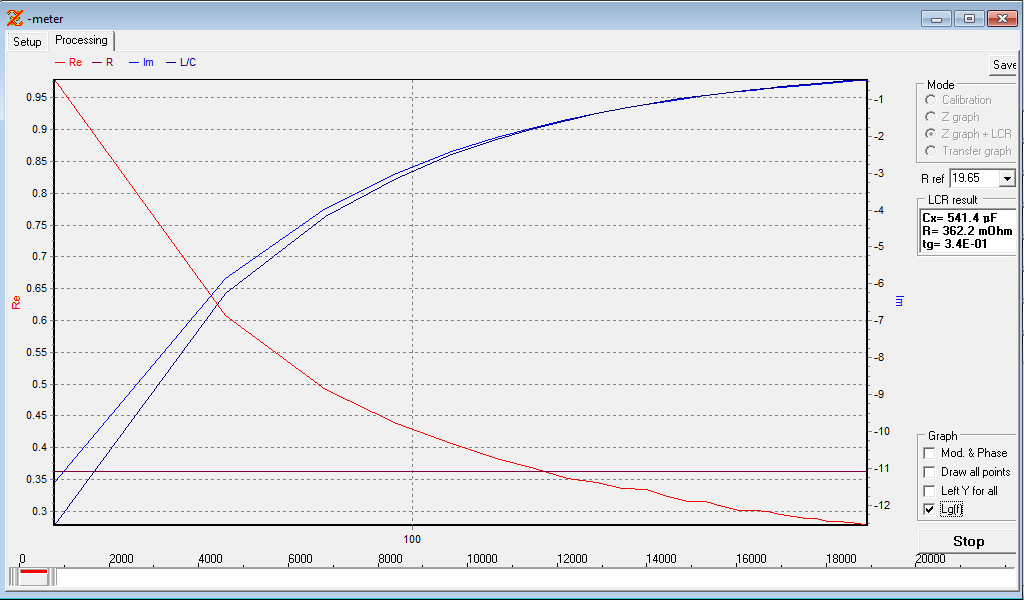The width and height of the screenshot is (1024, 600).
Task: Click the left handle of the frequency range slider
Action: click(x=13, y=577)
